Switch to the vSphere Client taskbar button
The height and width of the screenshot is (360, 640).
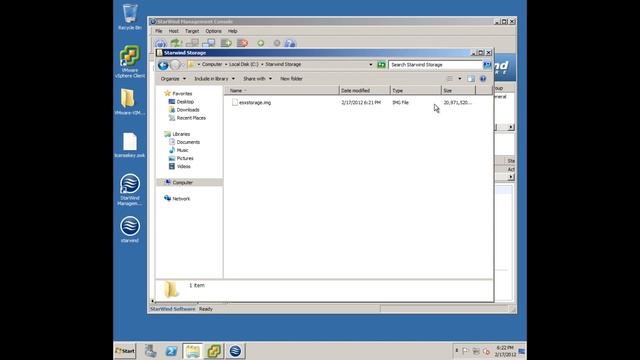(214, 351)
